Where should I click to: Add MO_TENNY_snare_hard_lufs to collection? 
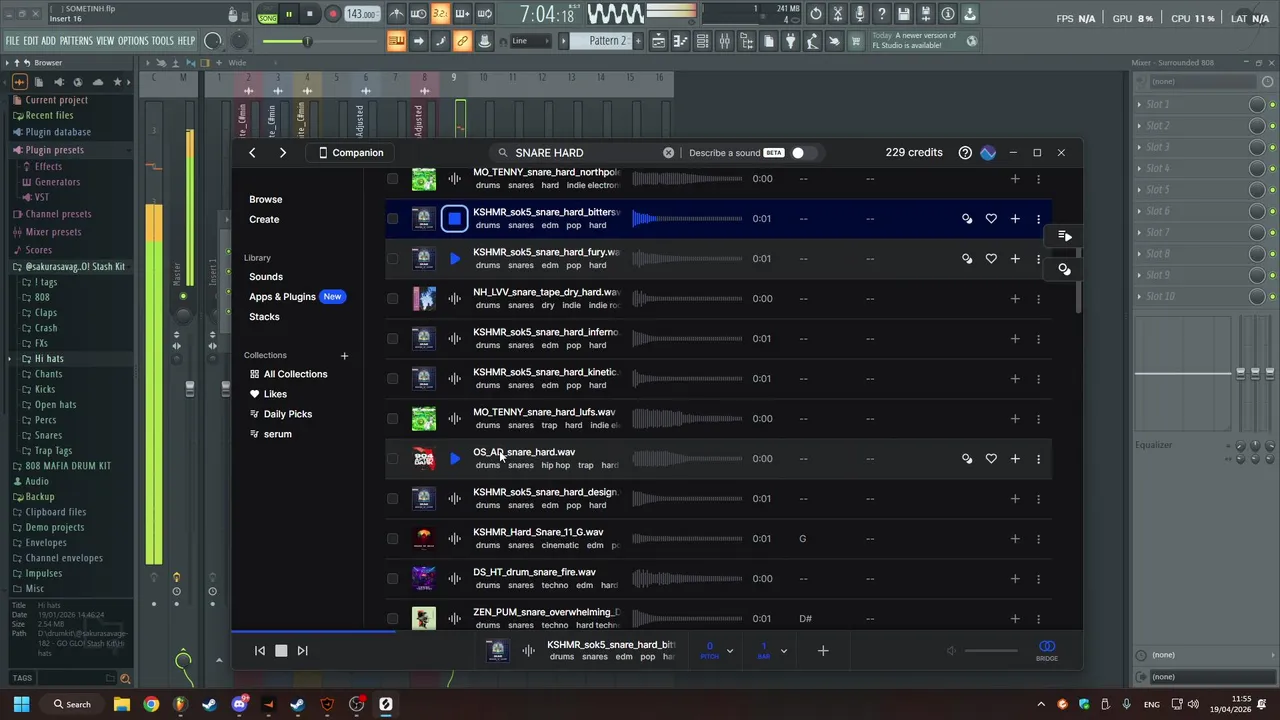[x=1015, y=418]
